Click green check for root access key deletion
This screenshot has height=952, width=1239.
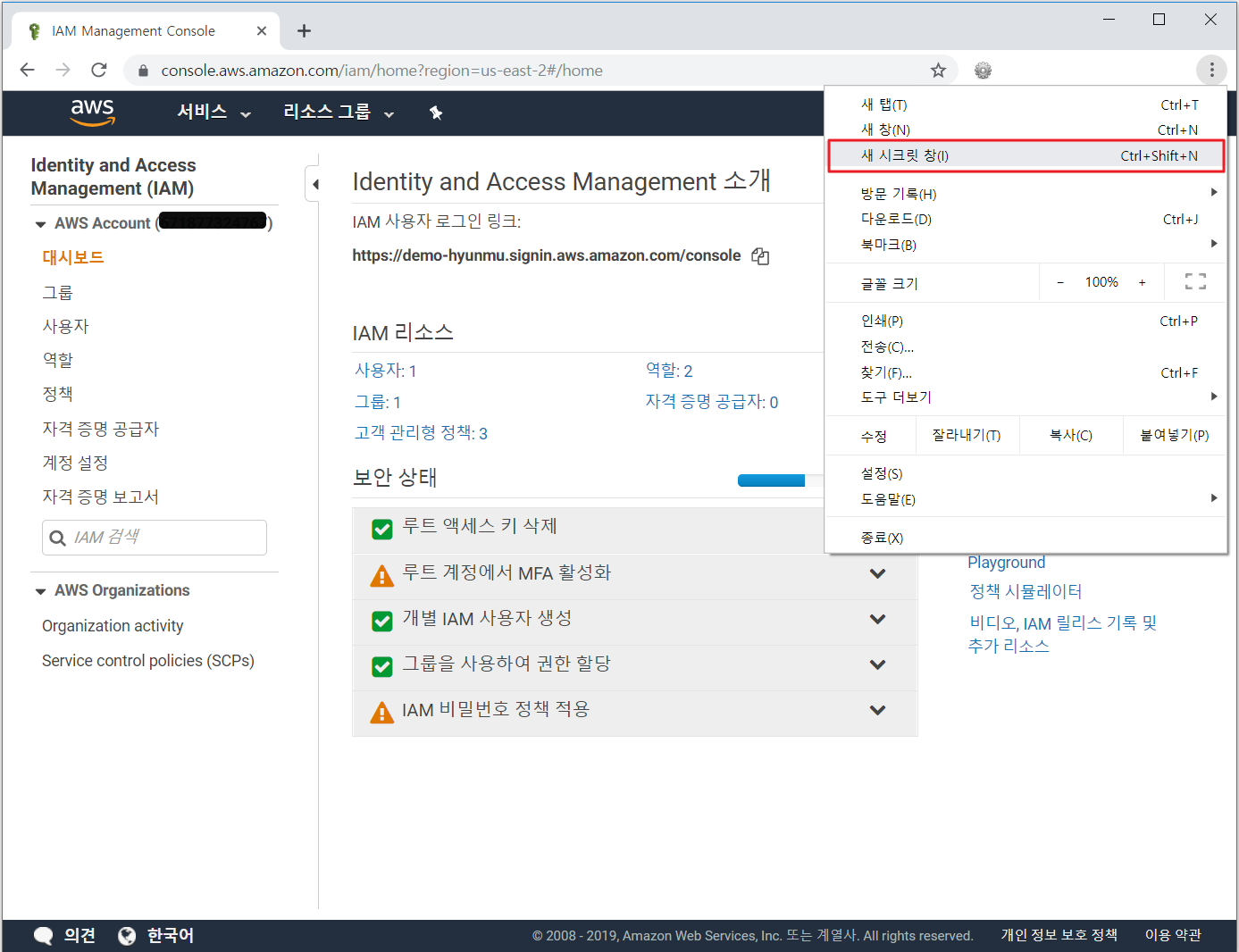pyautogui.click(x=382, y=530)
